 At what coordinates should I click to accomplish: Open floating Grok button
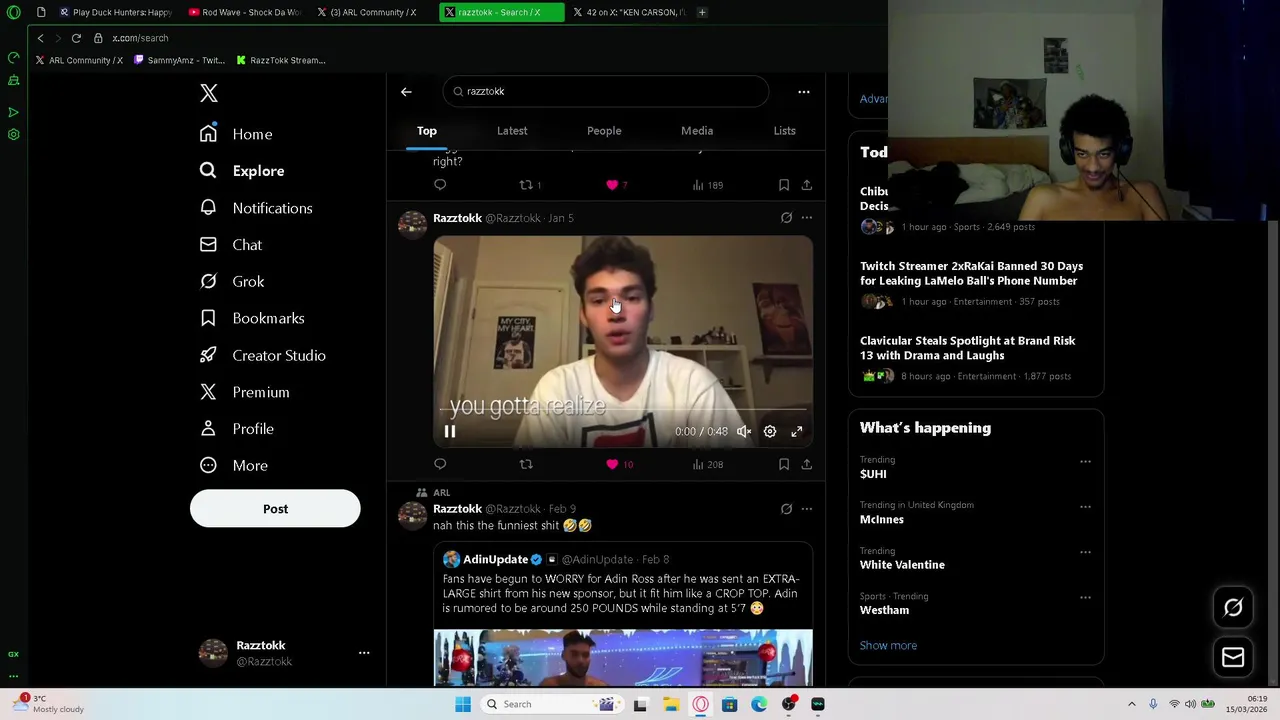1233,608
